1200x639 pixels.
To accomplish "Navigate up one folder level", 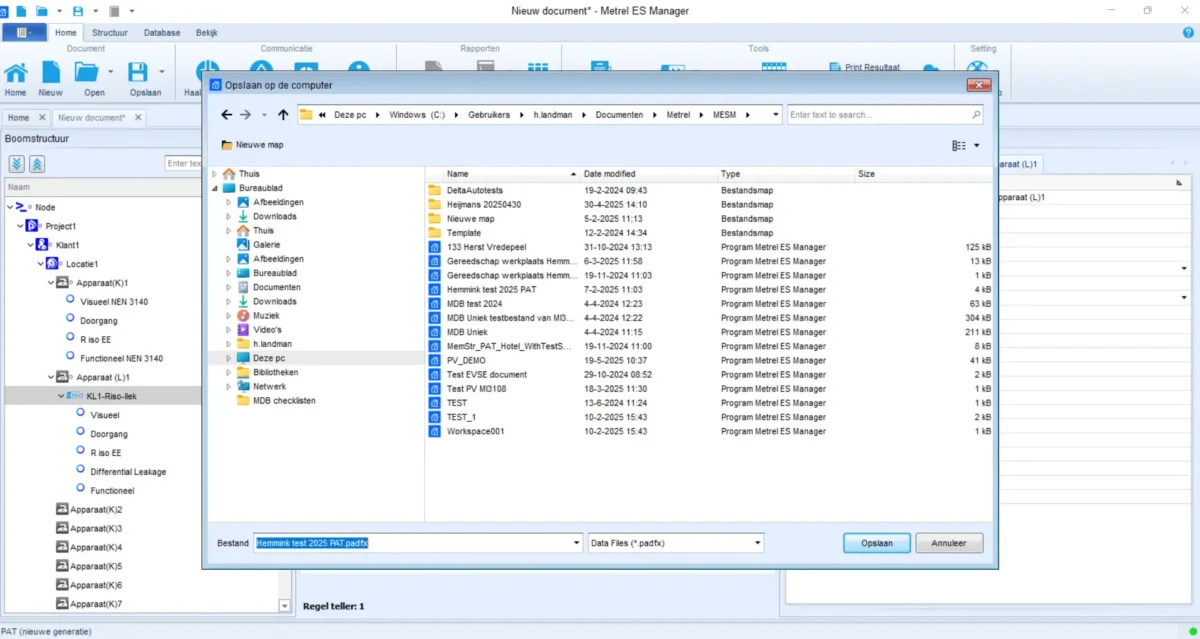I will [283, 115].
